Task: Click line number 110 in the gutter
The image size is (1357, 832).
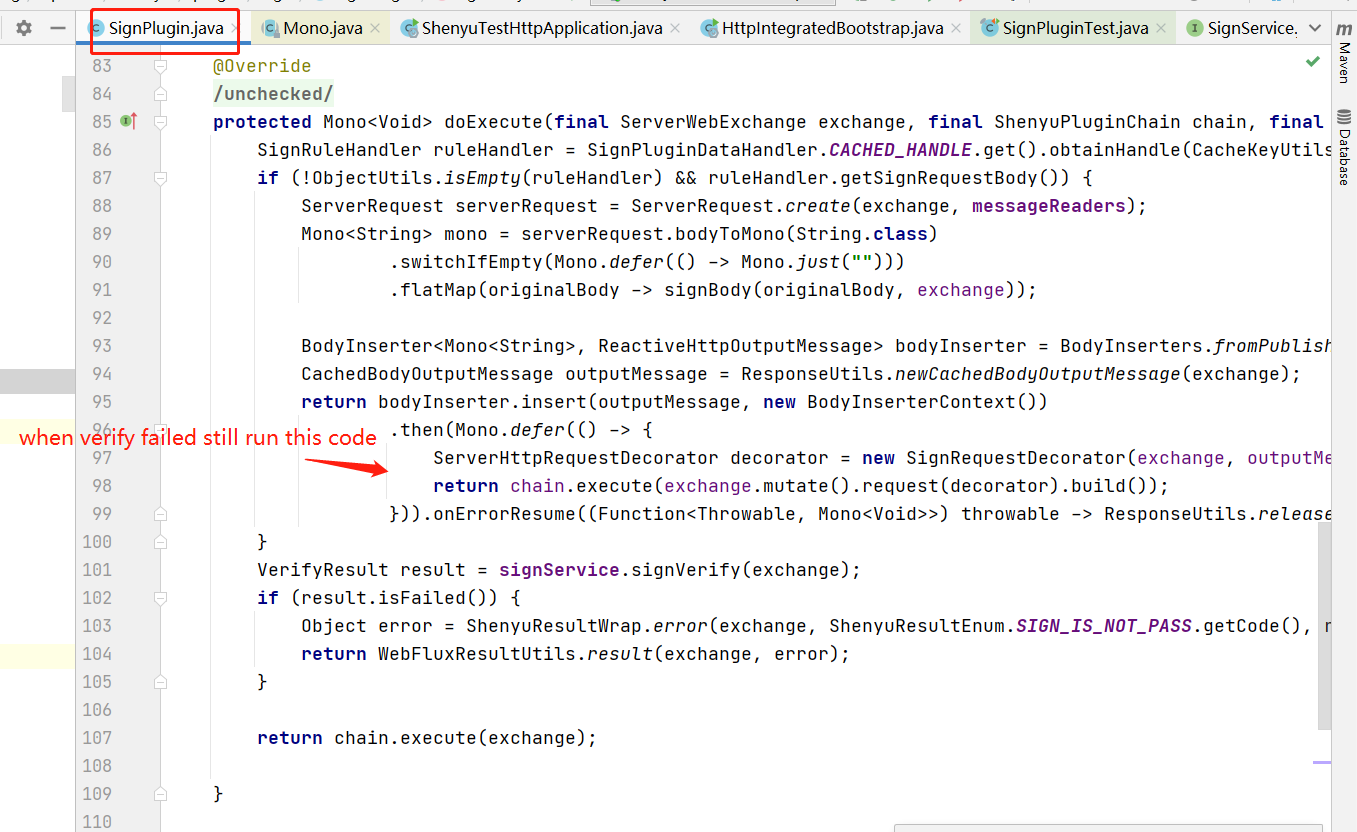Action: (x=97, y=822)
